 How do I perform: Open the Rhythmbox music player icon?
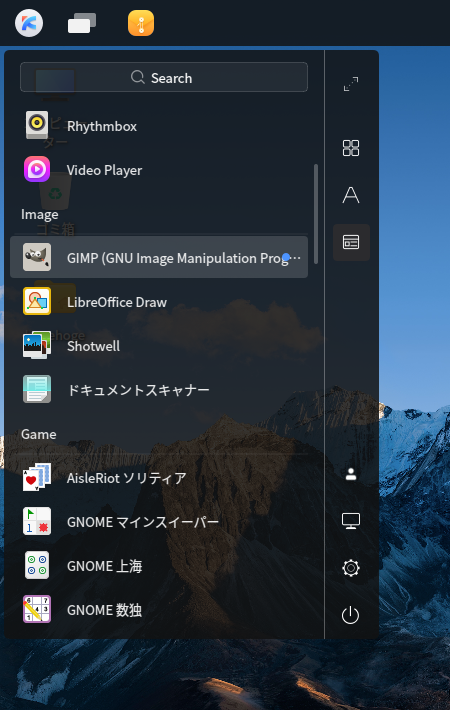[x=37, y=125]
